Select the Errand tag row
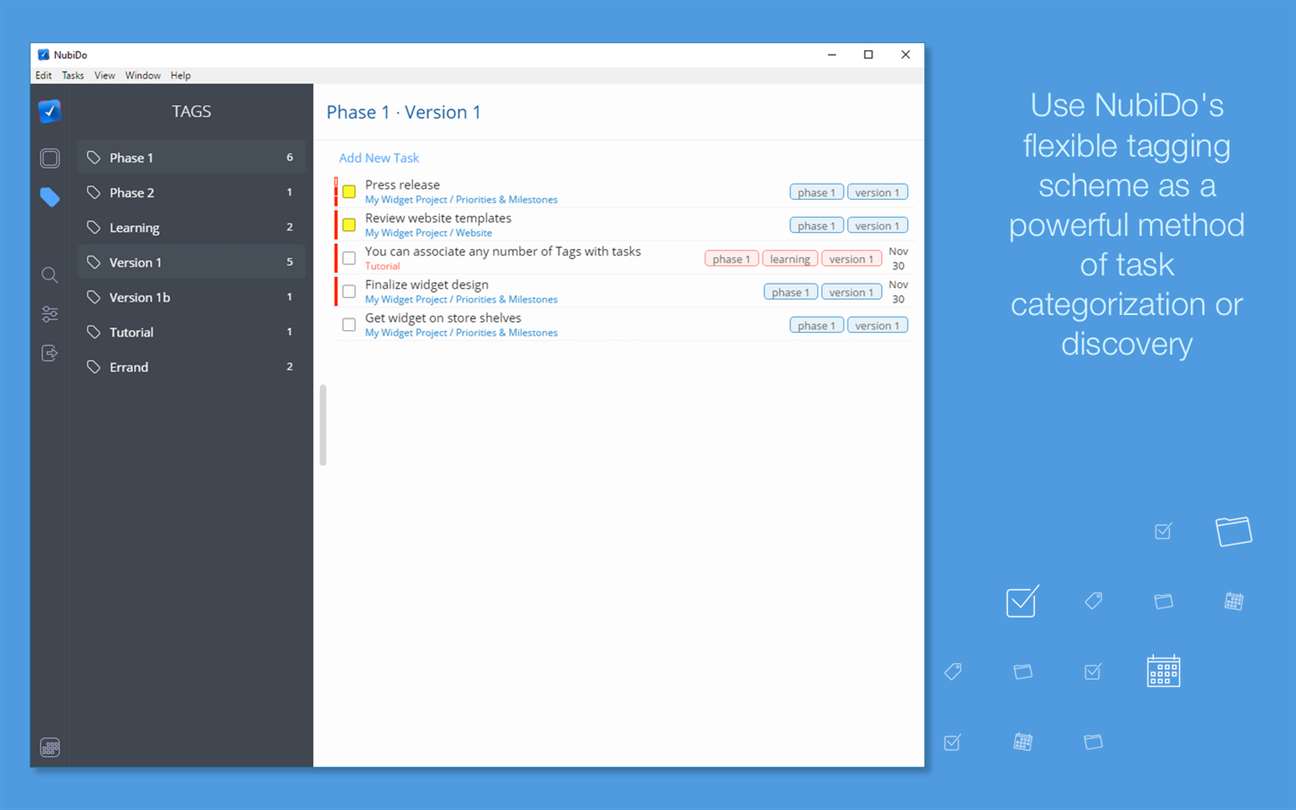Viewport: 1296px width, 810px height. (x=191, y=367)
